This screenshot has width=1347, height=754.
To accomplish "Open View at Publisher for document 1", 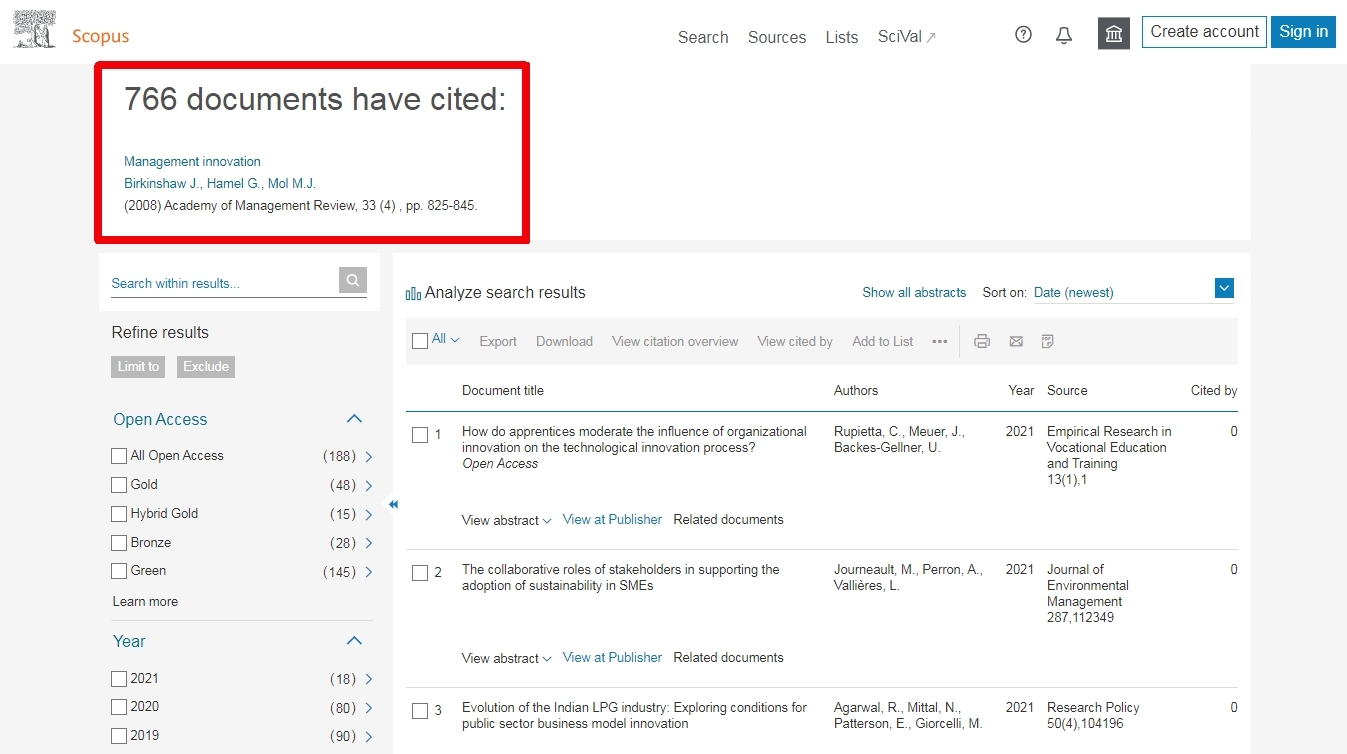I will click(x=612, y=519).
